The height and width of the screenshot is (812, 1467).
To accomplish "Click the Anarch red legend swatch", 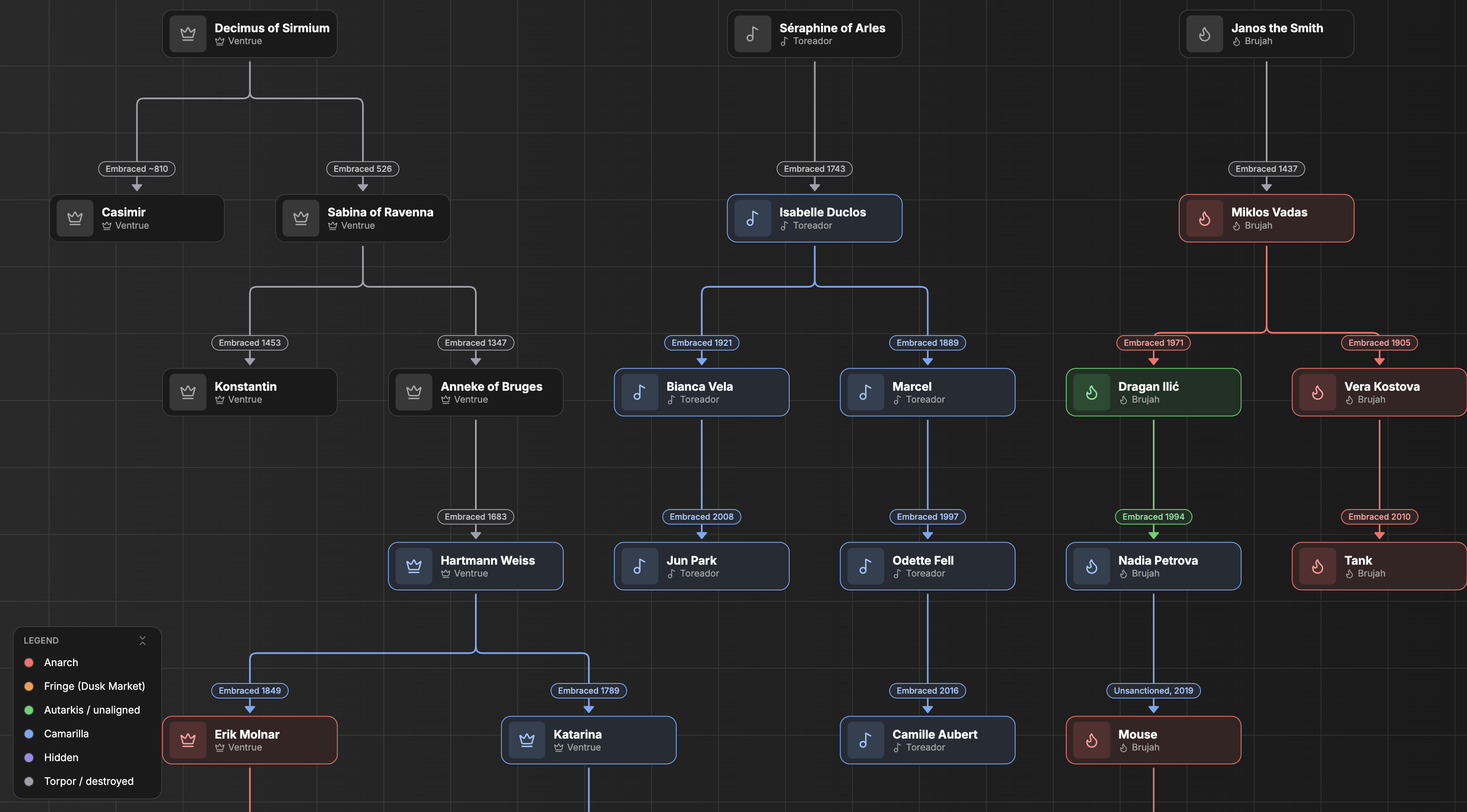I will (x=29, y=663).
